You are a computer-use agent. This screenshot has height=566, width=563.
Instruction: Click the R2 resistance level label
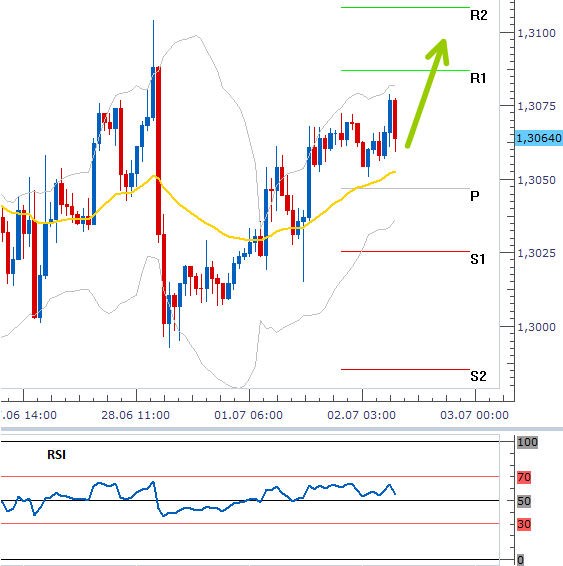(479, 15)
